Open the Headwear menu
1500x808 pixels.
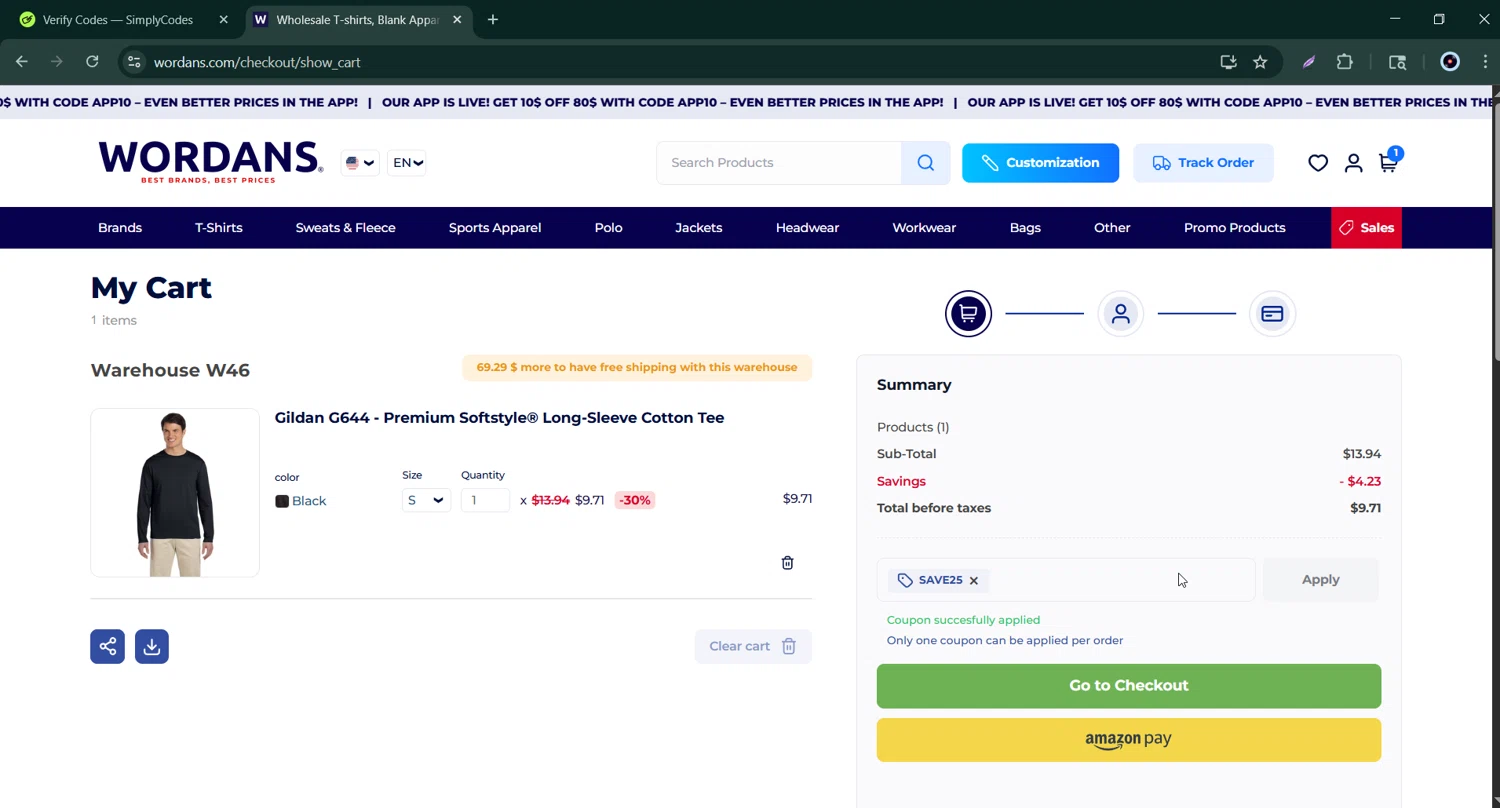tap(807, 228)
